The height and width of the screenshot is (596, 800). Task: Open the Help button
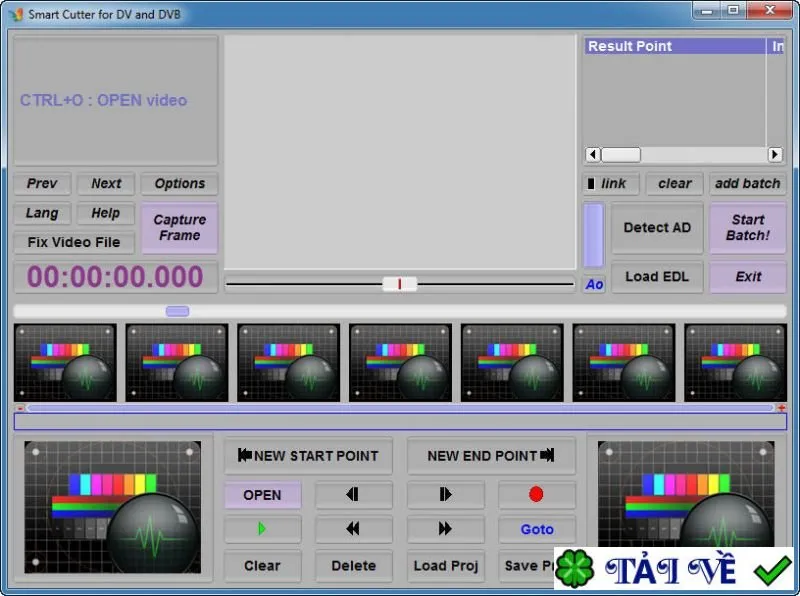[x=106, y=213]
